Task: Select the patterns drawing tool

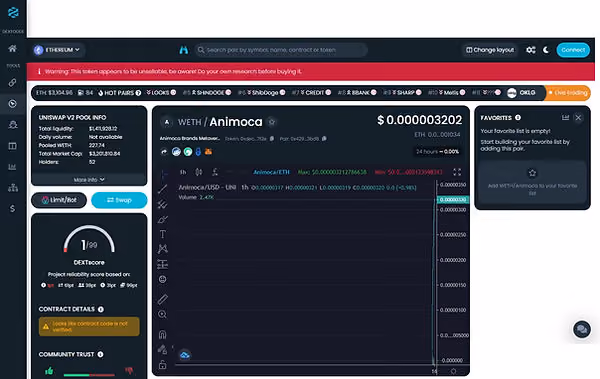Action: (163, 249)
